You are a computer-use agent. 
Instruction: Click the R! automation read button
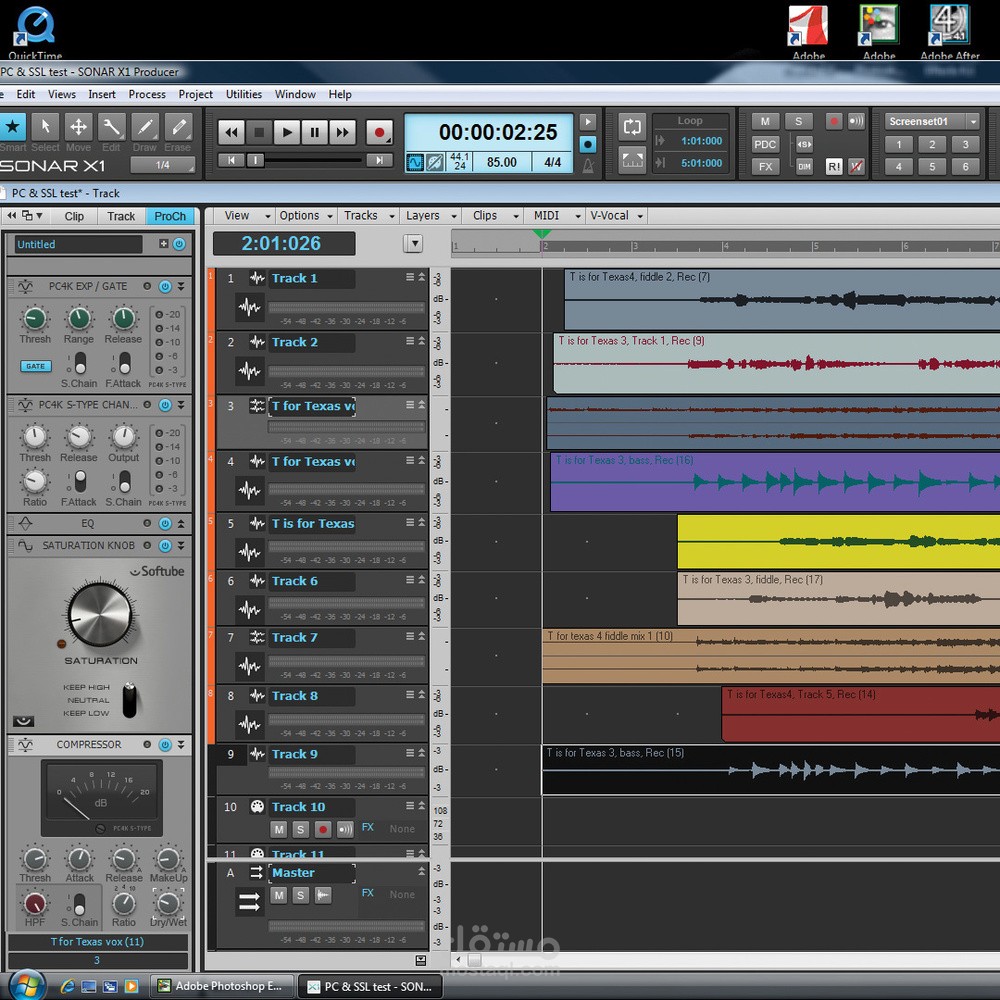[x=834, y=167]
